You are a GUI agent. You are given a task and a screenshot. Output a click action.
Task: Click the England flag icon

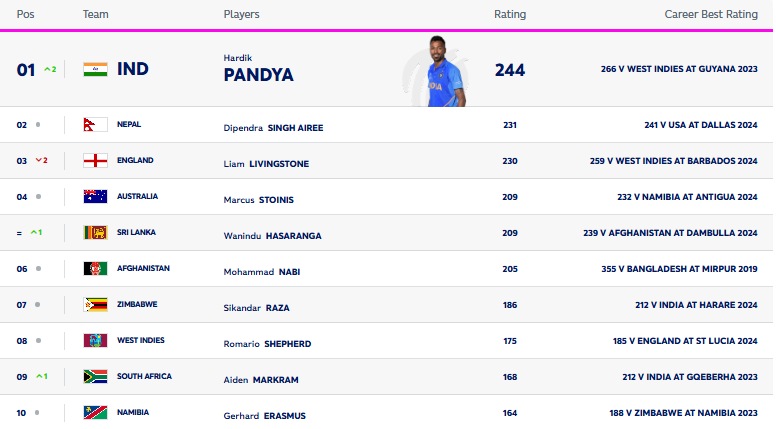tap(95, 161)
